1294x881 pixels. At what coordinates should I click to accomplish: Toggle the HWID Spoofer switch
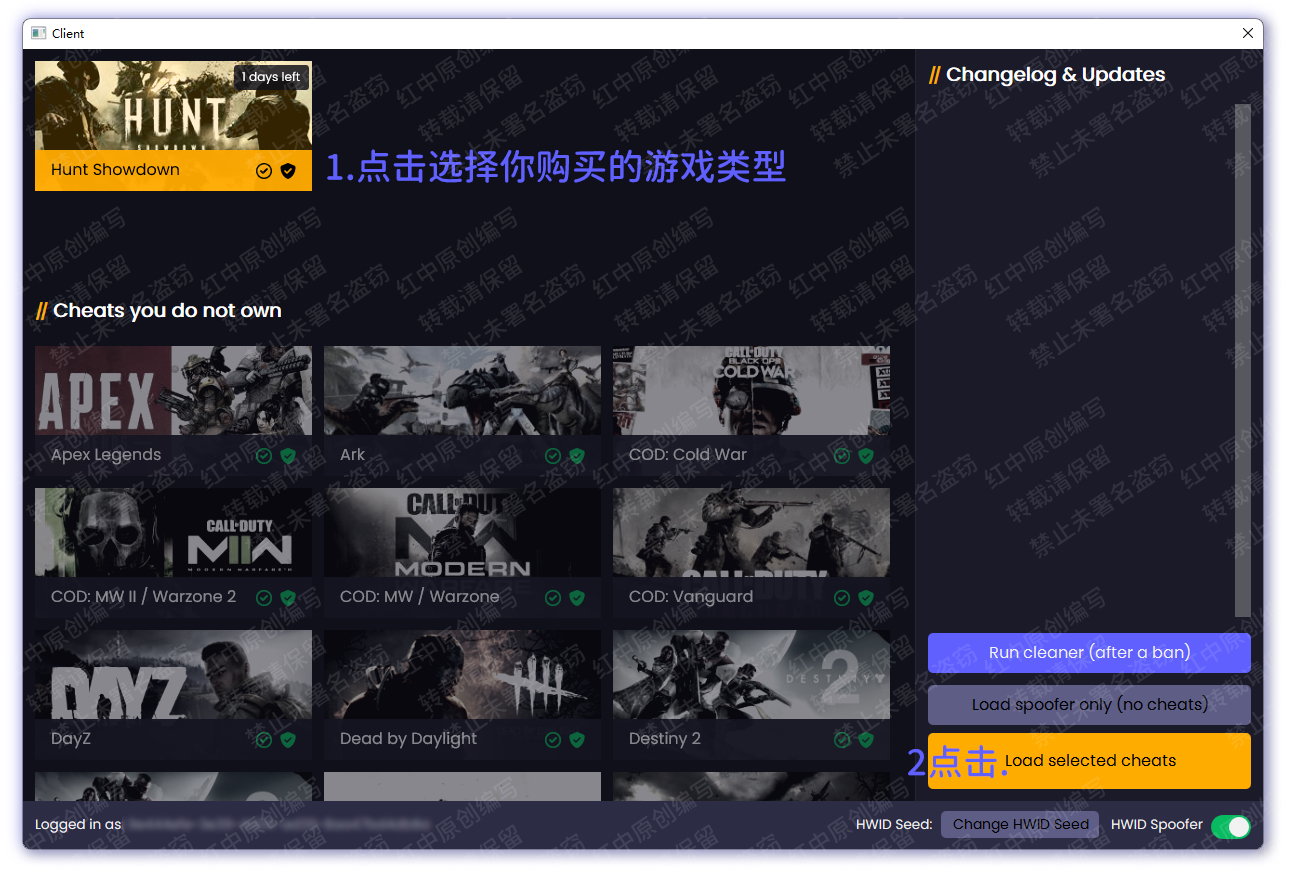(x=1230, y=826)
